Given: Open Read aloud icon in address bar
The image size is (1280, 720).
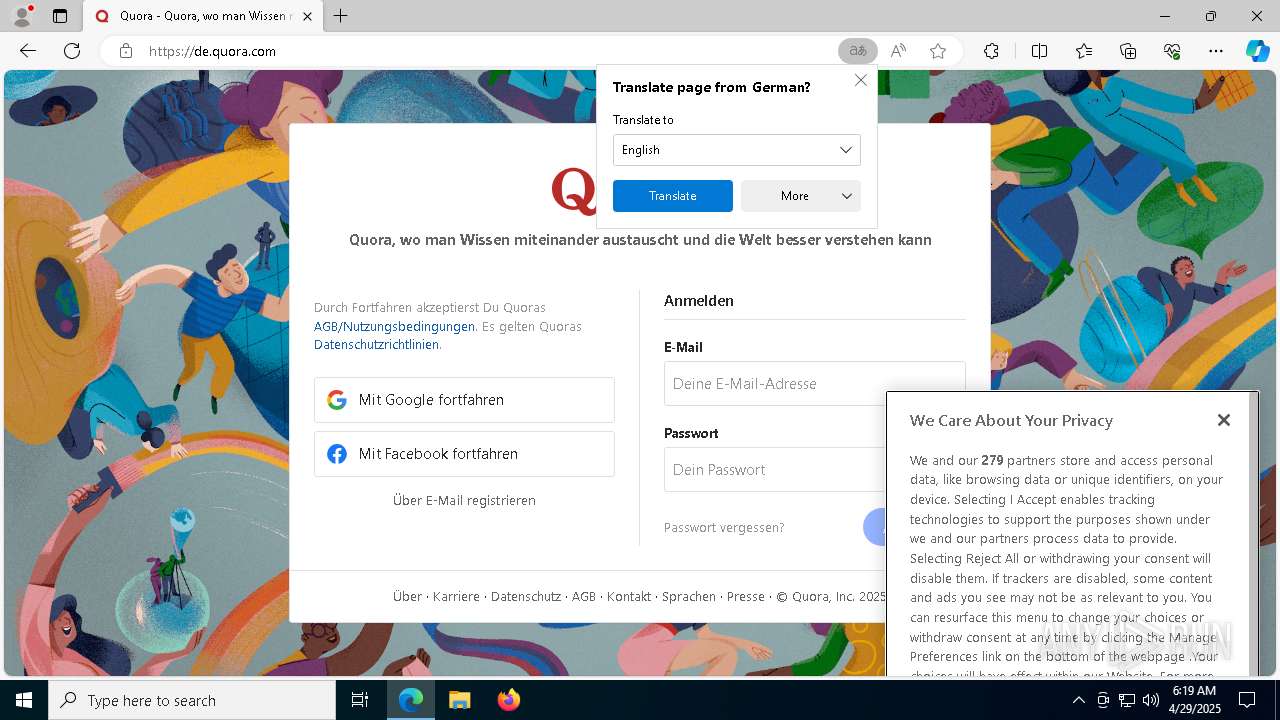Looking at the screenshot, I should pos(898,51).
